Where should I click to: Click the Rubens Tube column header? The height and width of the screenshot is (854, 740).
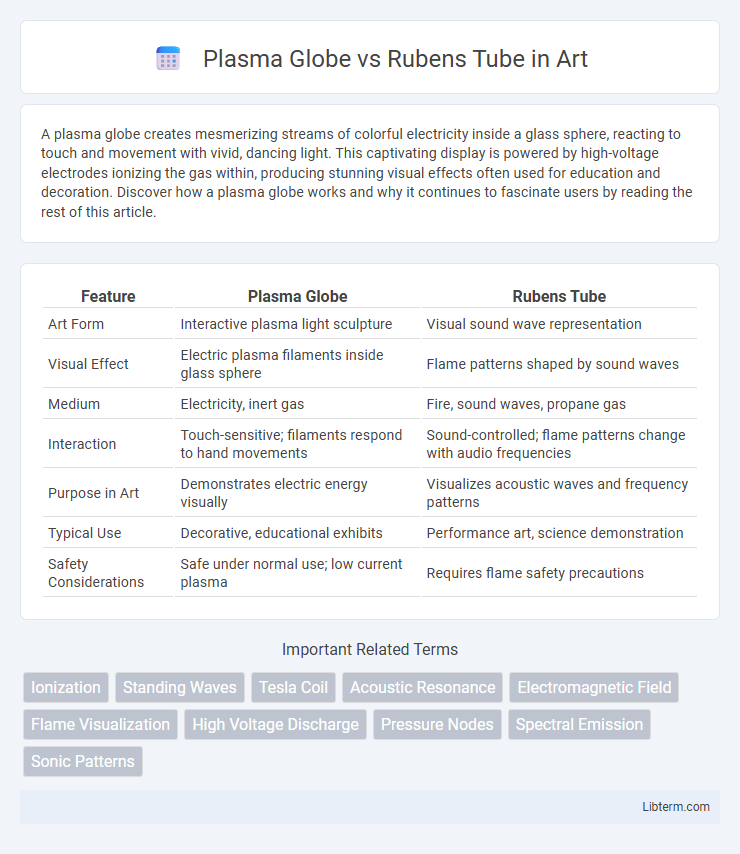(x=559, y=296)
